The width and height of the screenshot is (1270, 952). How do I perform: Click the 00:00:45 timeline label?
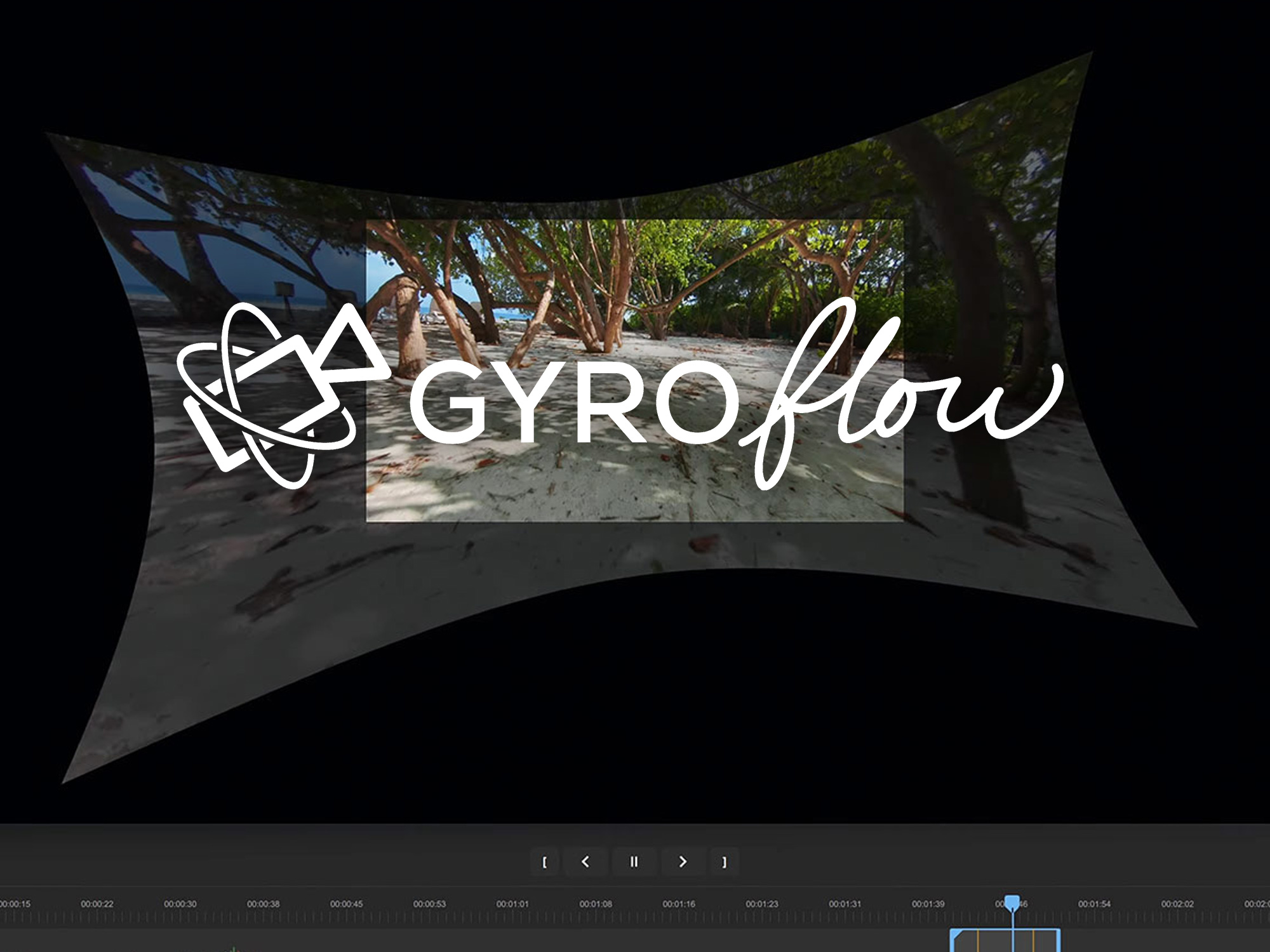coord(347,904)
